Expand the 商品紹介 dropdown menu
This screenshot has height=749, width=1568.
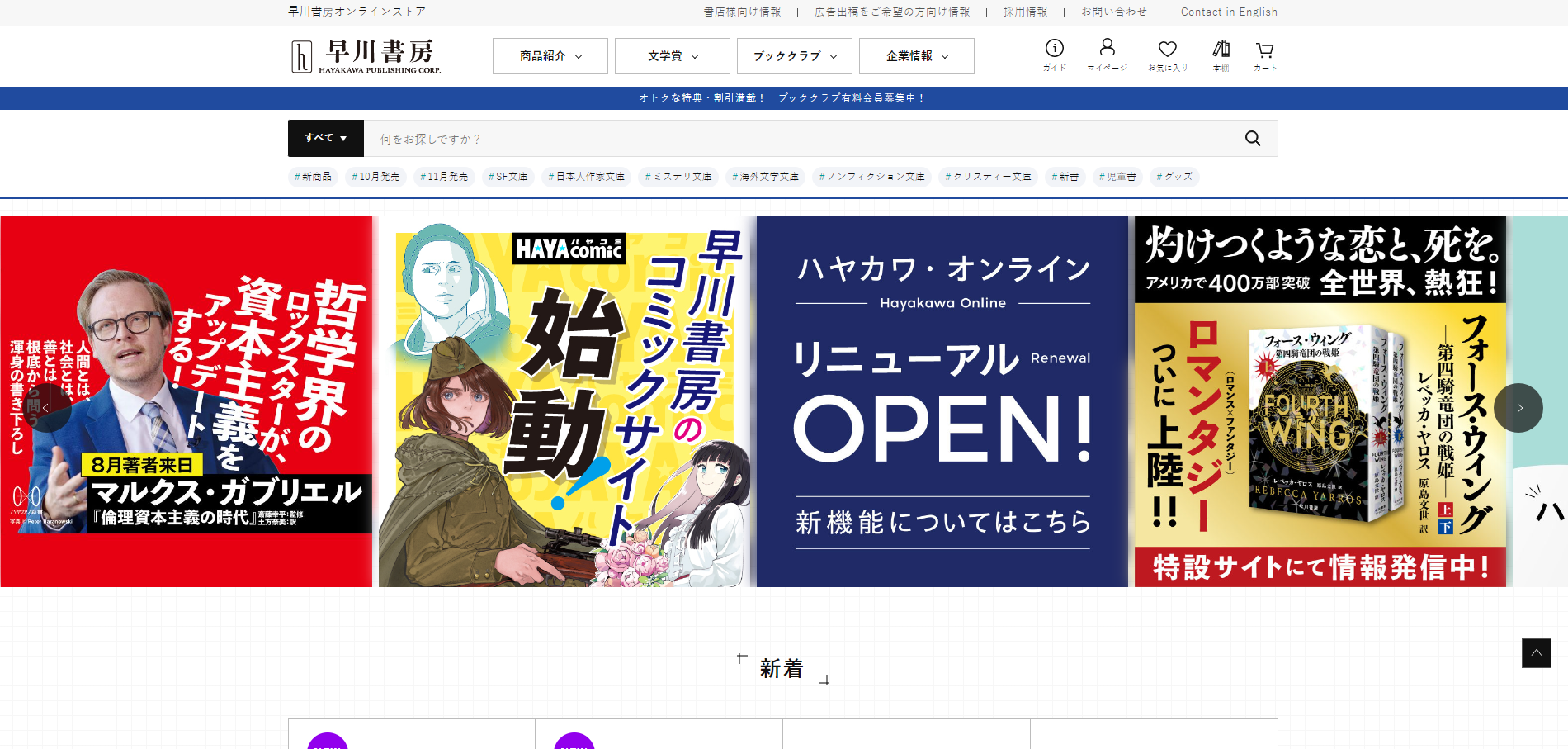click(x=550, y=56)
